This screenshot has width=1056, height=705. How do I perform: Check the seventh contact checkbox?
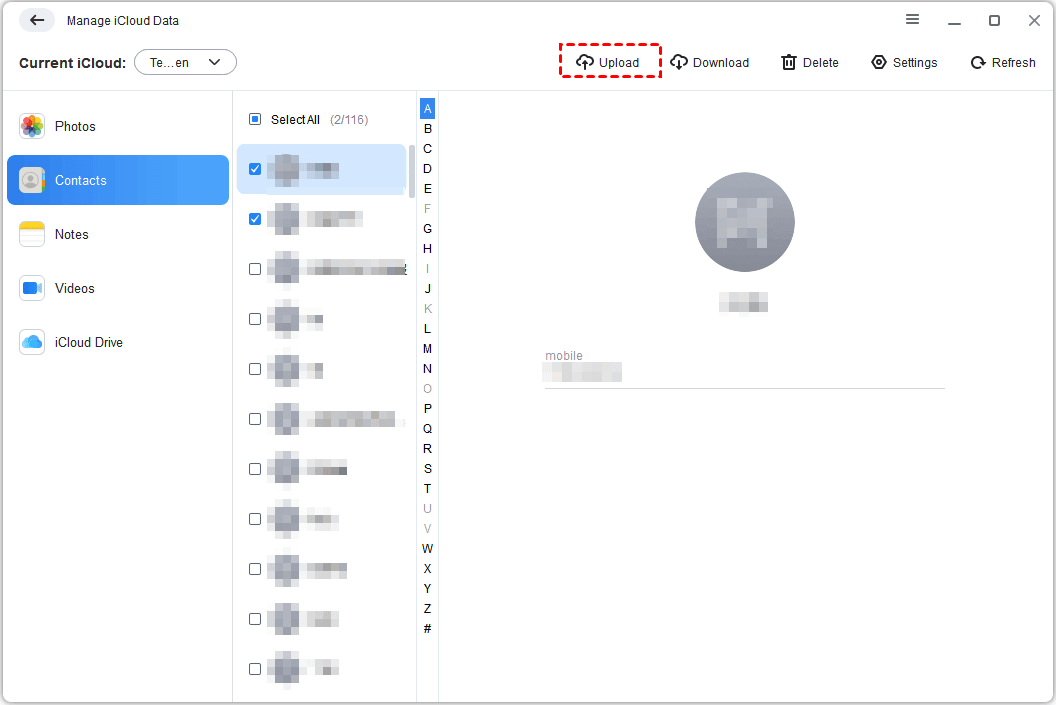(x=255, y=469)
